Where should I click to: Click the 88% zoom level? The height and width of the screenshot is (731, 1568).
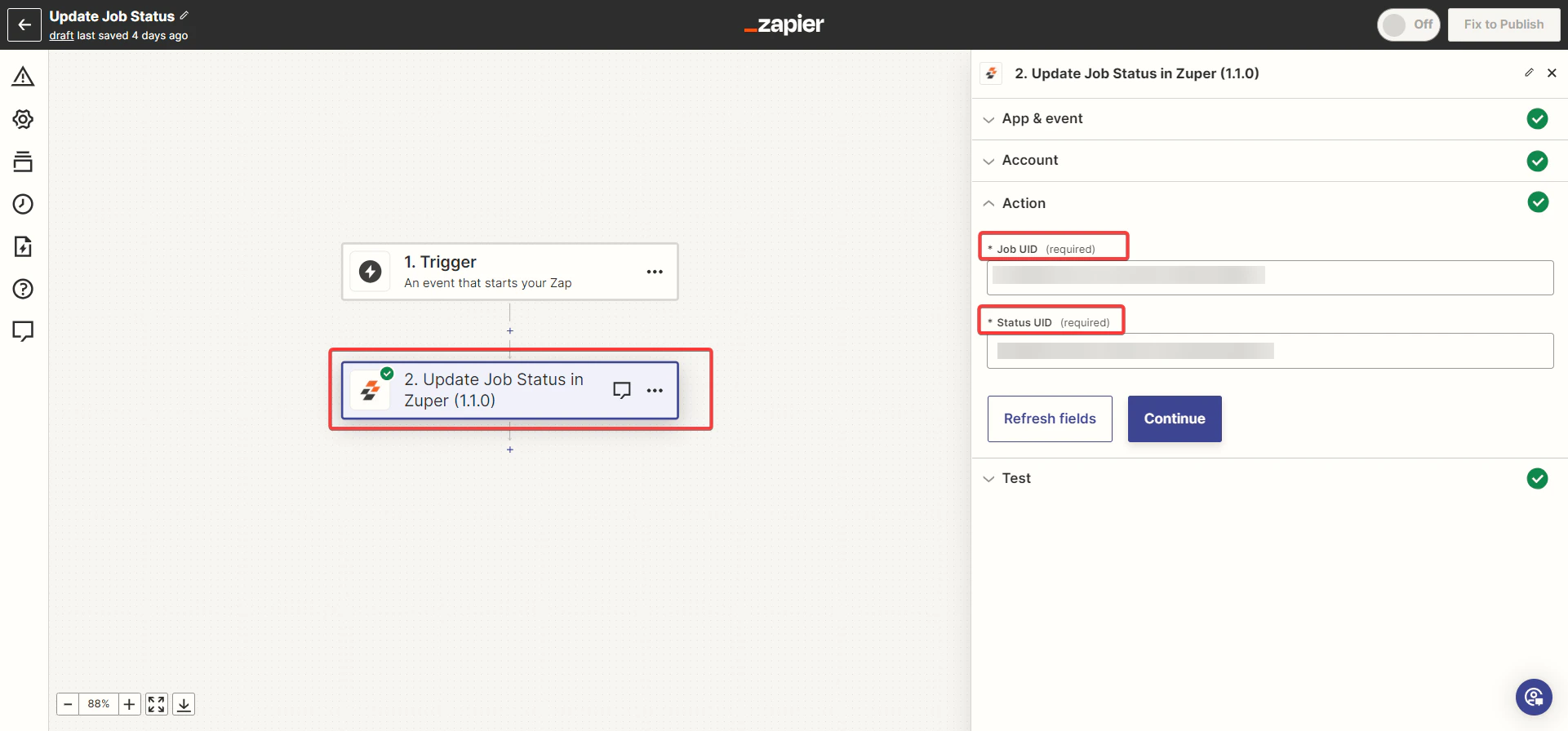(x=99, y=704)
